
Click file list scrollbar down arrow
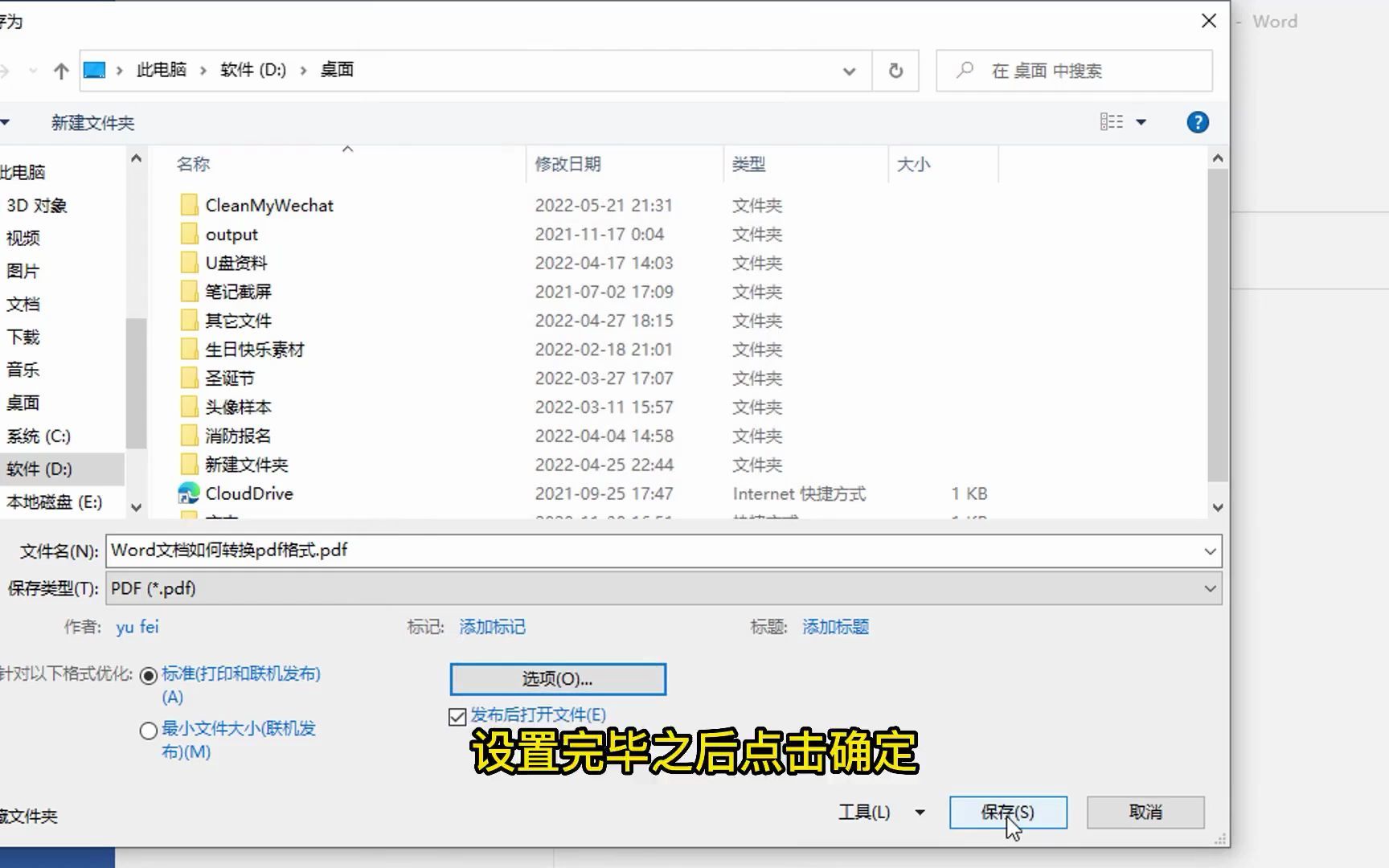[x=1218, y=507]
